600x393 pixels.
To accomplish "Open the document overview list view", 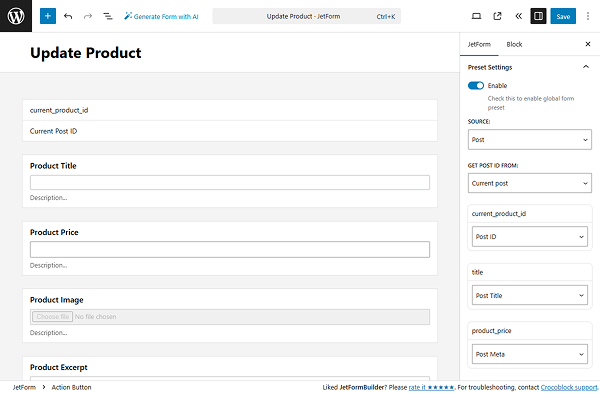I will 108,16.
